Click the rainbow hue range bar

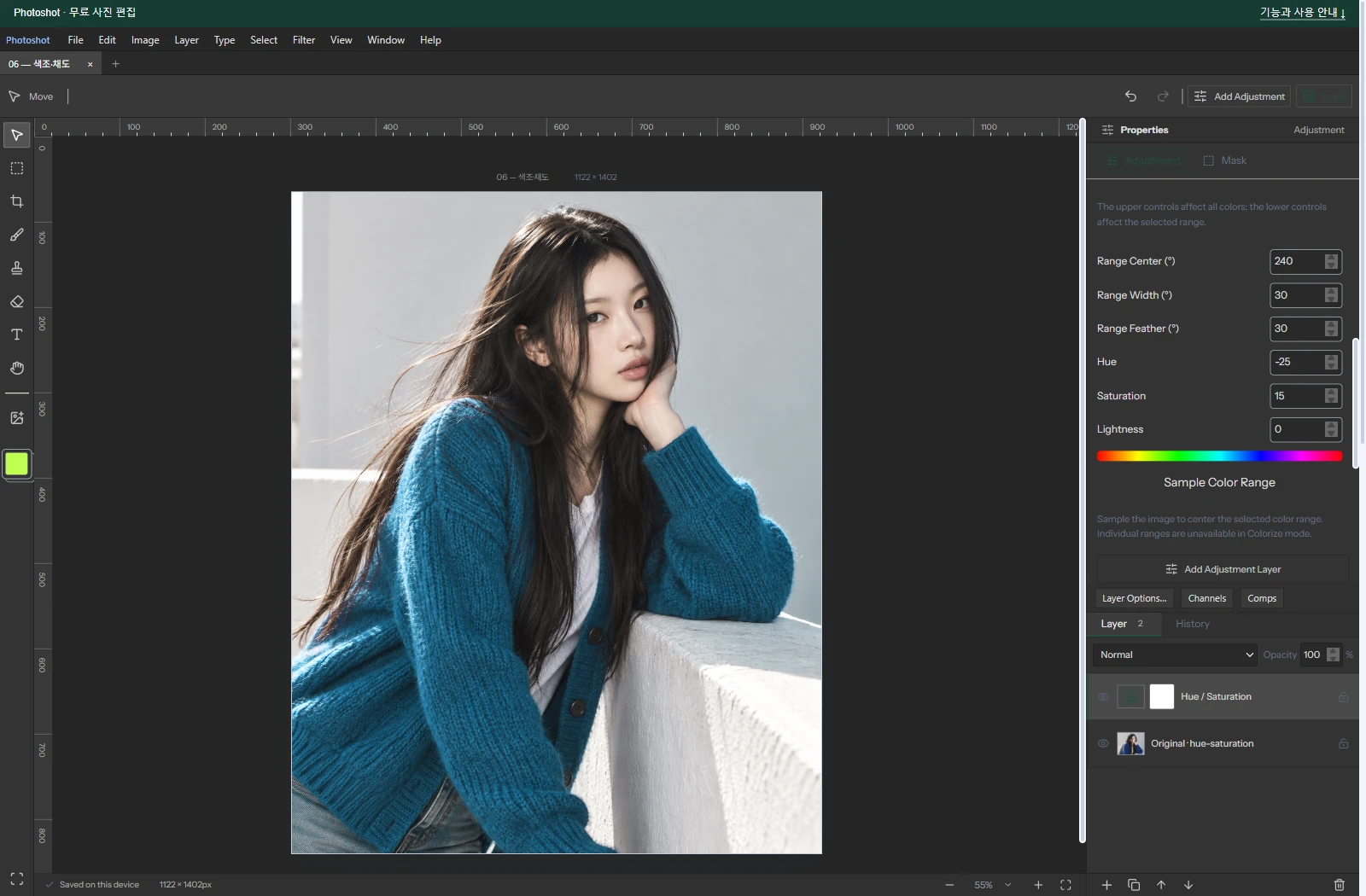[1219, 457]
